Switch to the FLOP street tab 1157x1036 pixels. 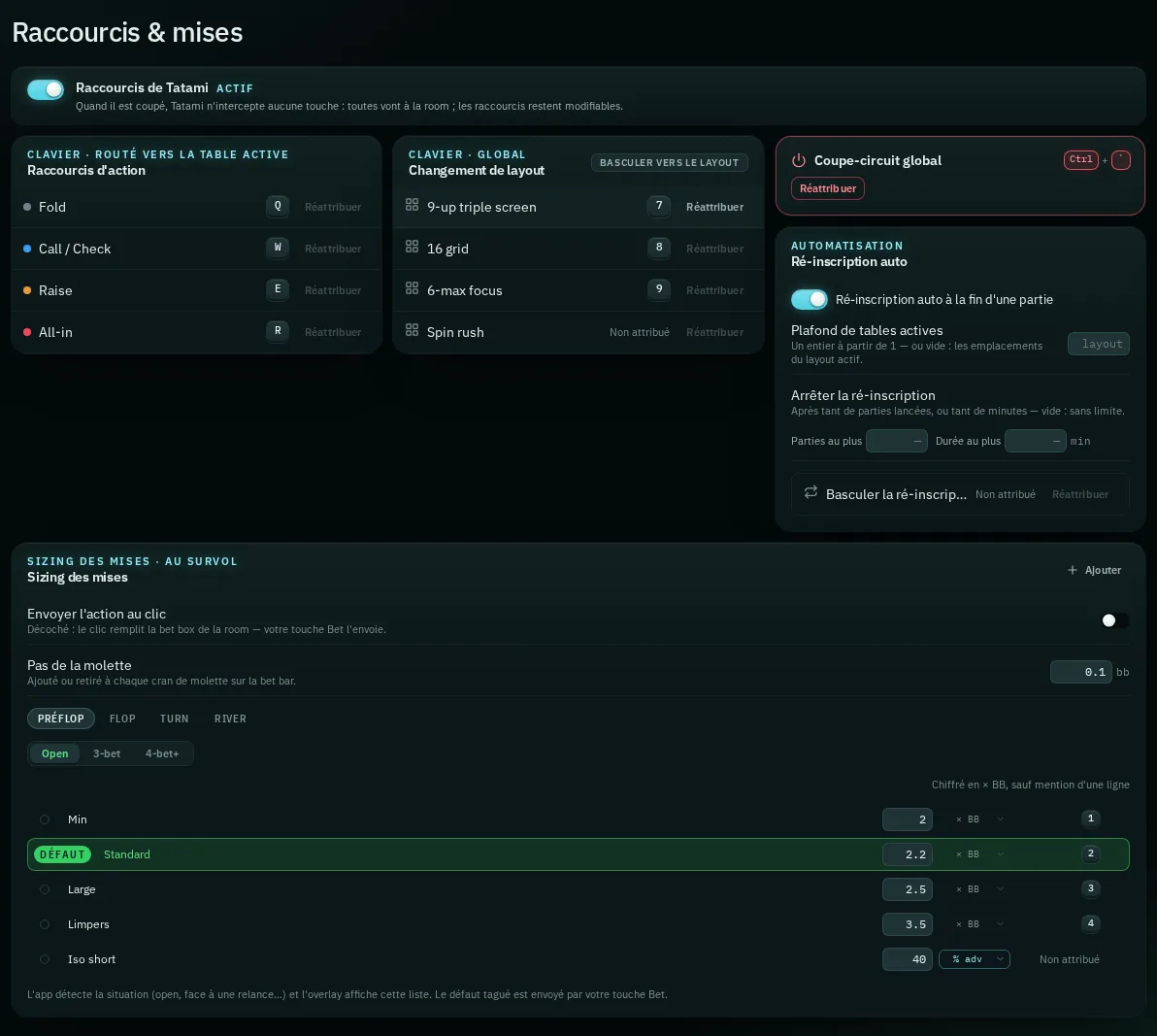(122, 719)
